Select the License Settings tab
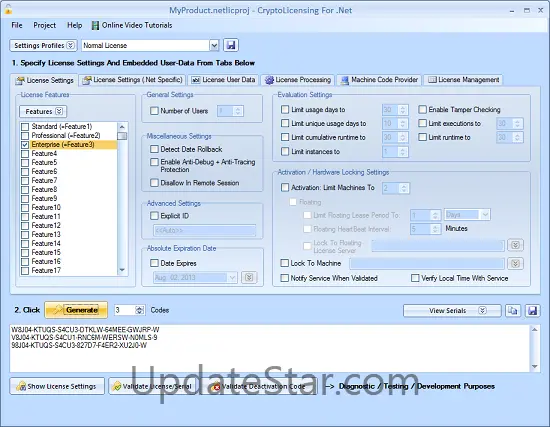Image resolution: width=550 pixels, height=427 pixels. tap(45, 80)
